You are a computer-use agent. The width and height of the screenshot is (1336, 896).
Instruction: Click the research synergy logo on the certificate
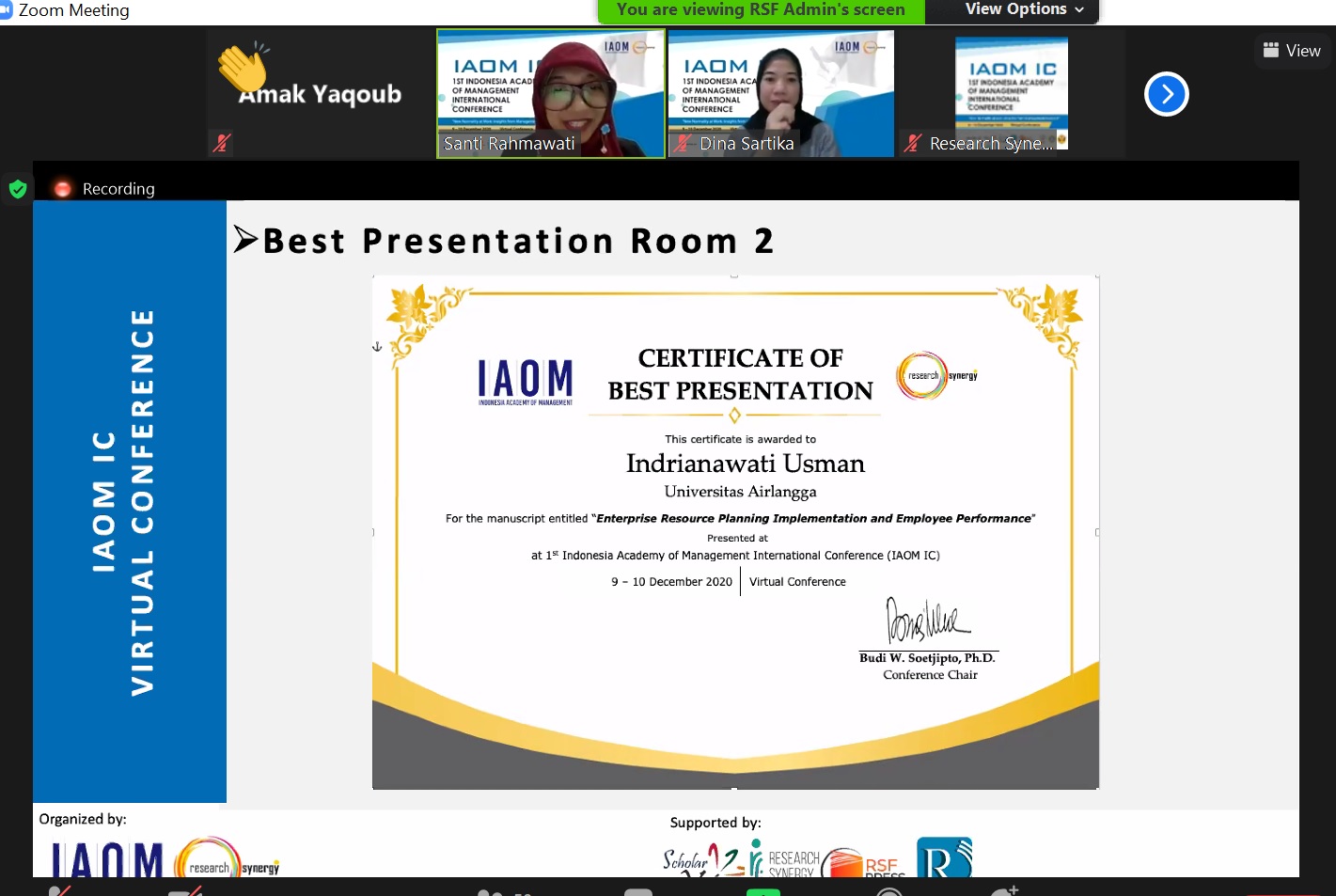936,376
